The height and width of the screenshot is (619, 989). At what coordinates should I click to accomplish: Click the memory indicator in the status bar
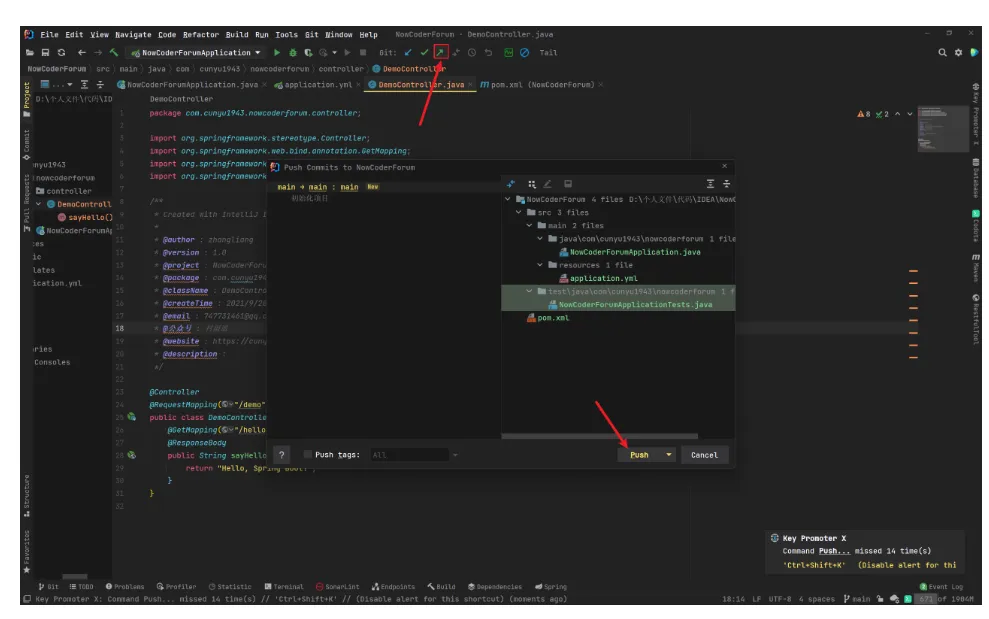tap(944, 599)
